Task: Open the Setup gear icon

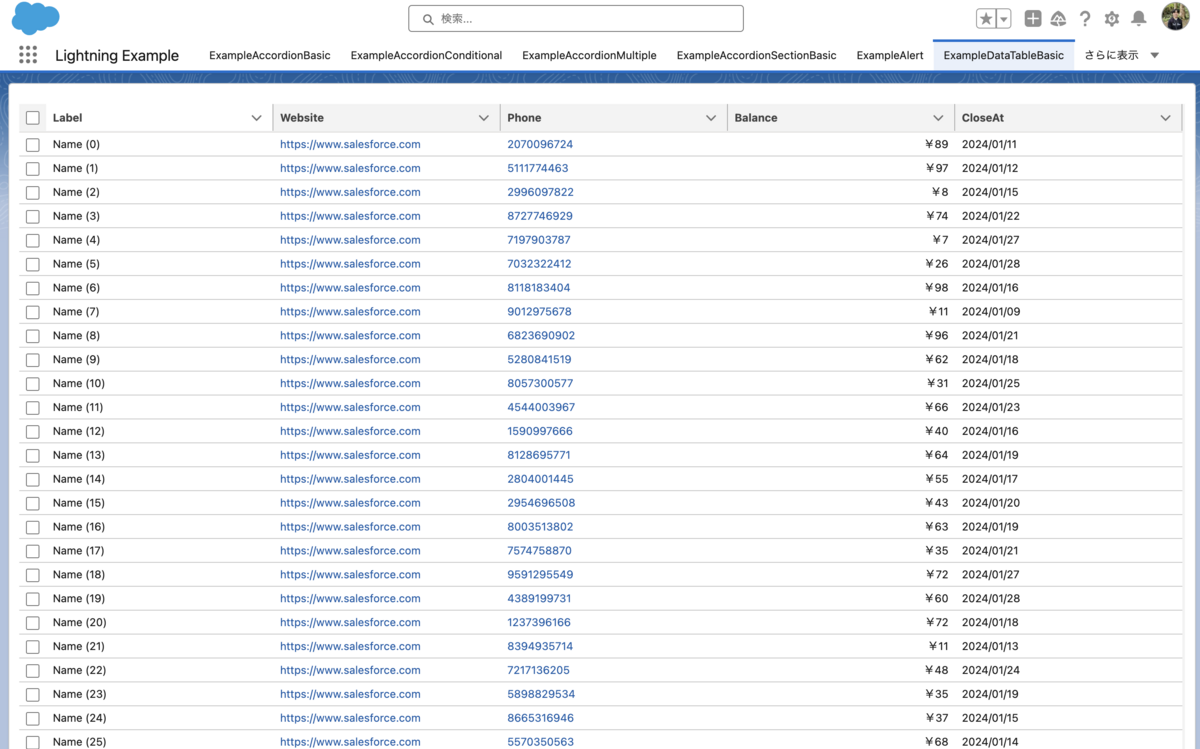Action: pyautogui.click(x=1111, y=17)
